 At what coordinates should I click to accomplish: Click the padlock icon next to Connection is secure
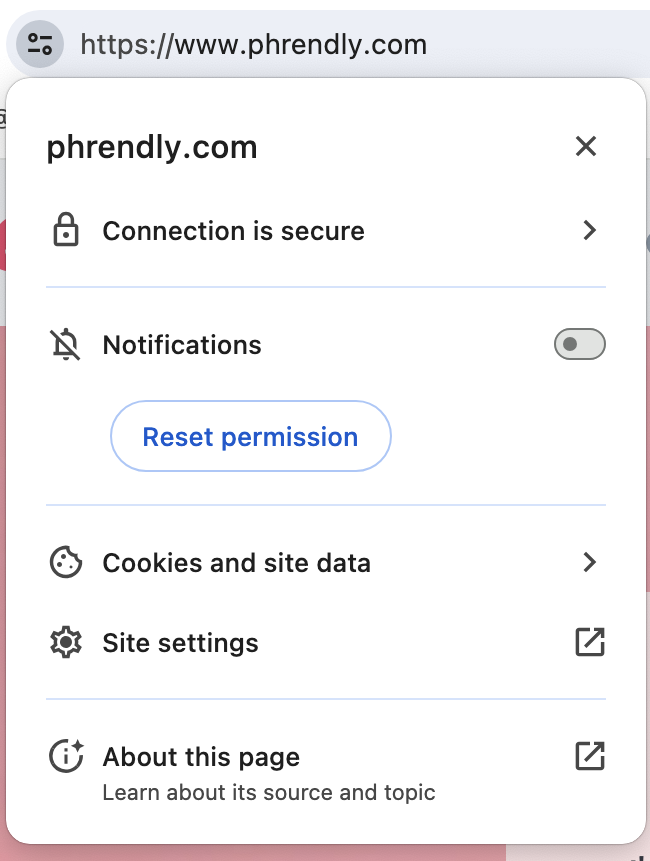pos(66,230)
